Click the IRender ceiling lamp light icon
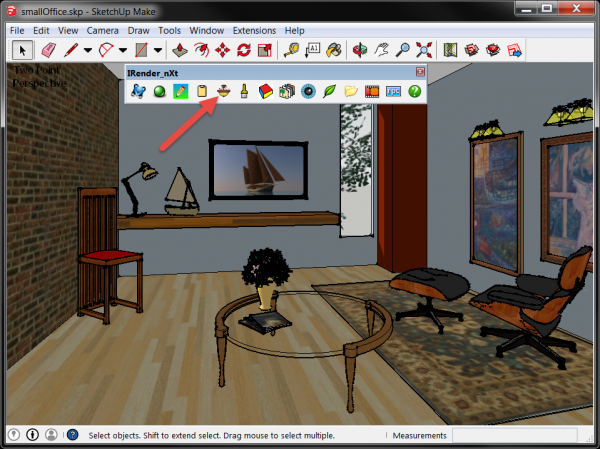The height and width of the screenshot is (449, 600). [x=223, y=91]
